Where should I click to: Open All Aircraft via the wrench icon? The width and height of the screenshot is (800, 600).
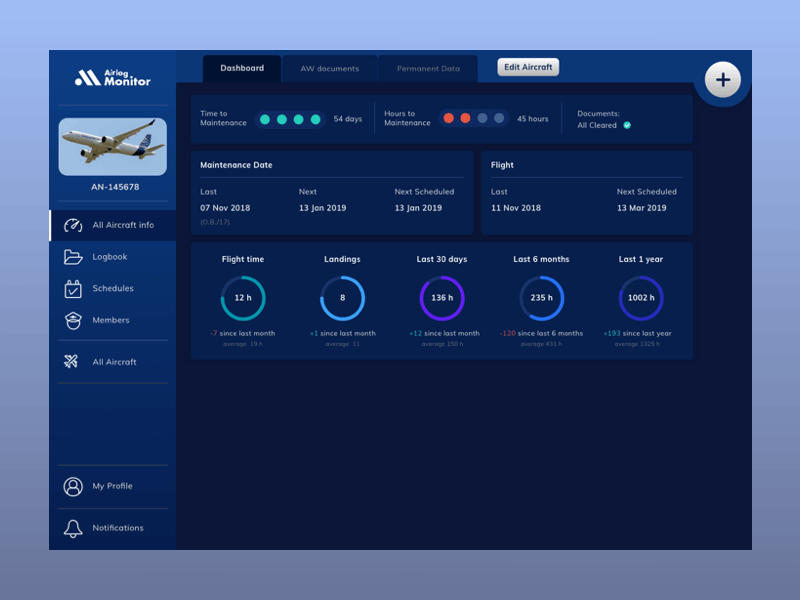71,362
